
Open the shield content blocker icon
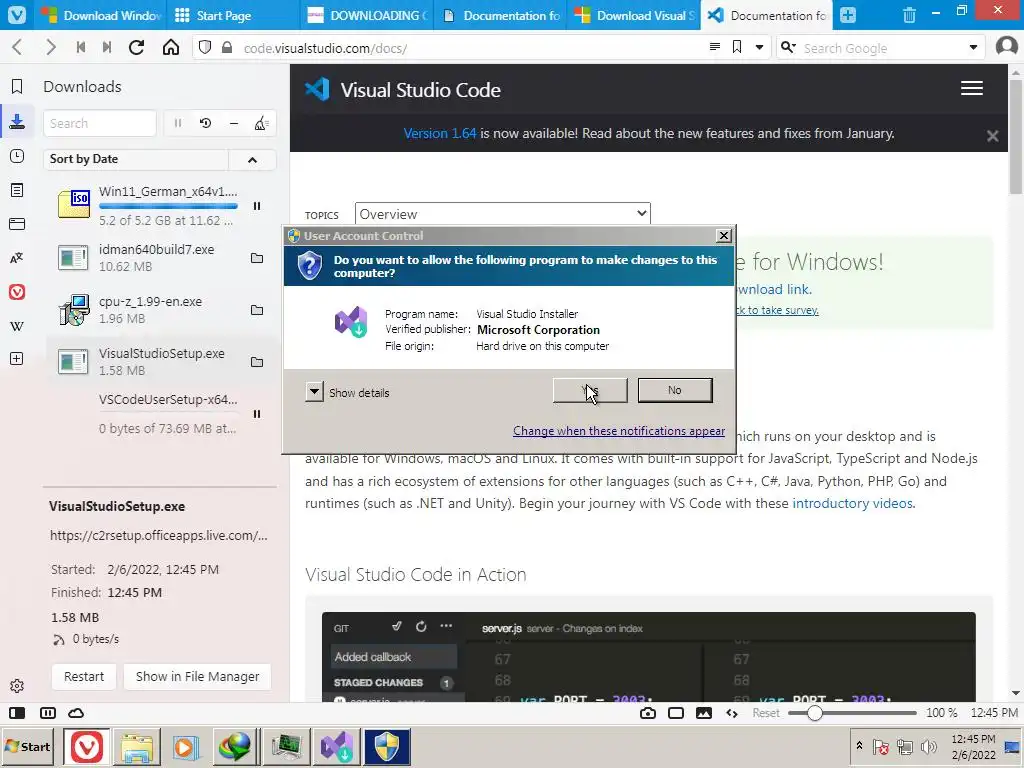tap(205, 47)
